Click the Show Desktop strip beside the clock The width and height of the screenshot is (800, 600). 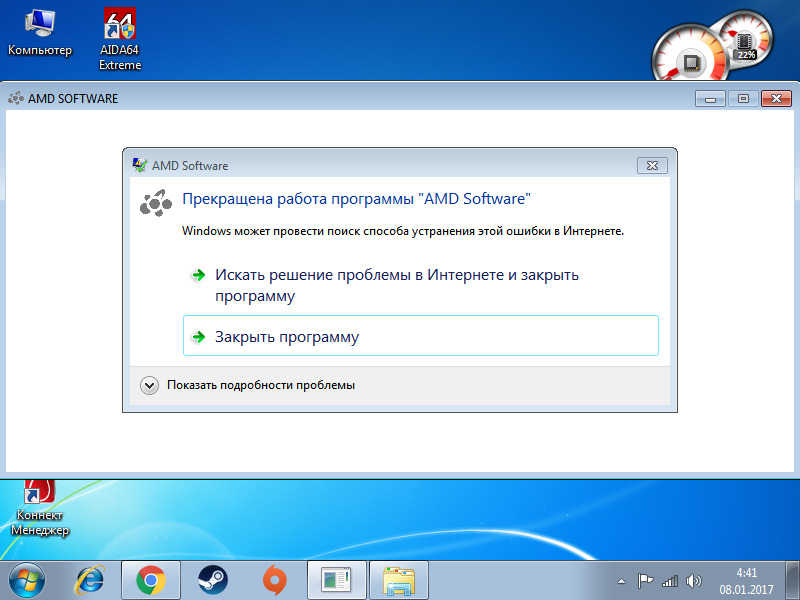click(x=792, y=581)
